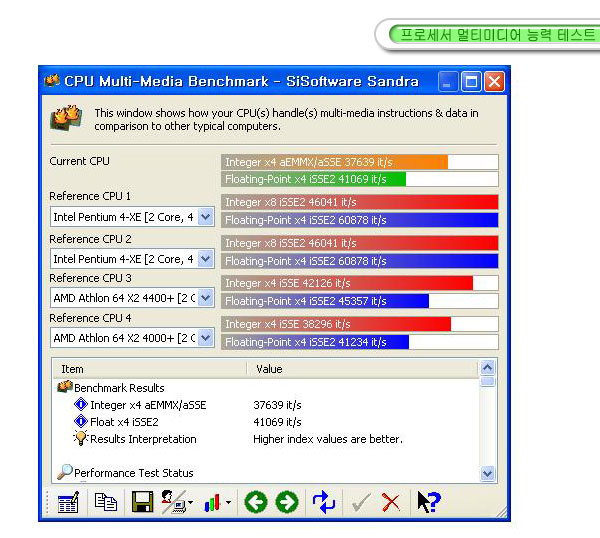Click the person and computer toolbar icon
The width and height of the screenshot is (600, 538).
click(x=173, y=502)
